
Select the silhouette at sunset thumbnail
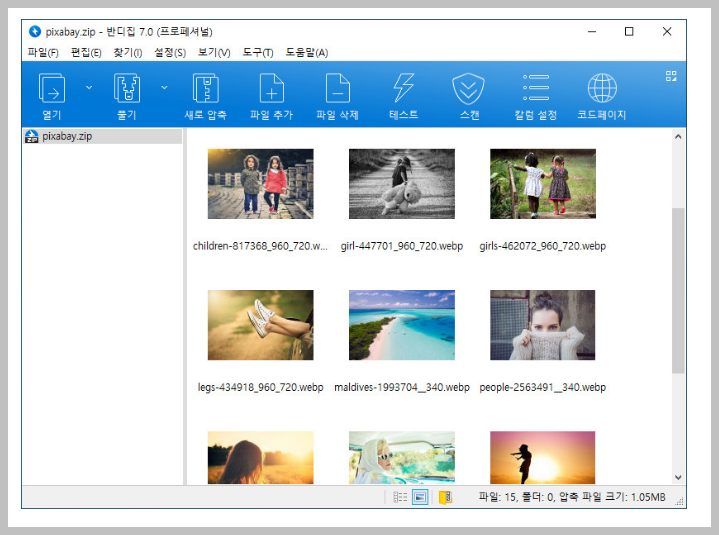(543, 458)
